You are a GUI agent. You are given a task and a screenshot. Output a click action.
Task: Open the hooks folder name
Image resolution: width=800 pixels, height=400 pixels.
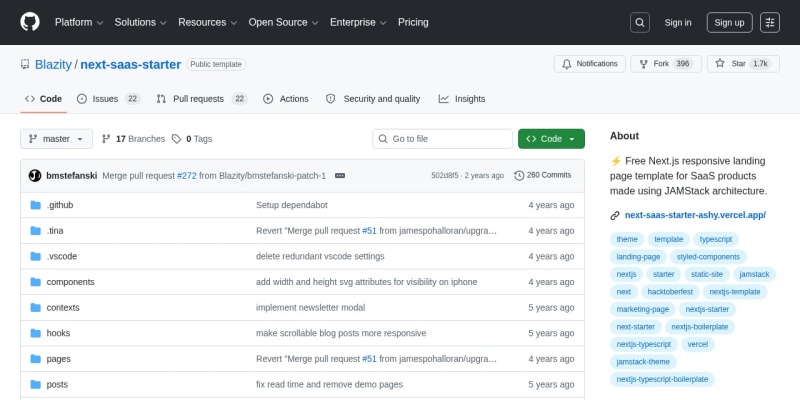(x=58, y=333)
